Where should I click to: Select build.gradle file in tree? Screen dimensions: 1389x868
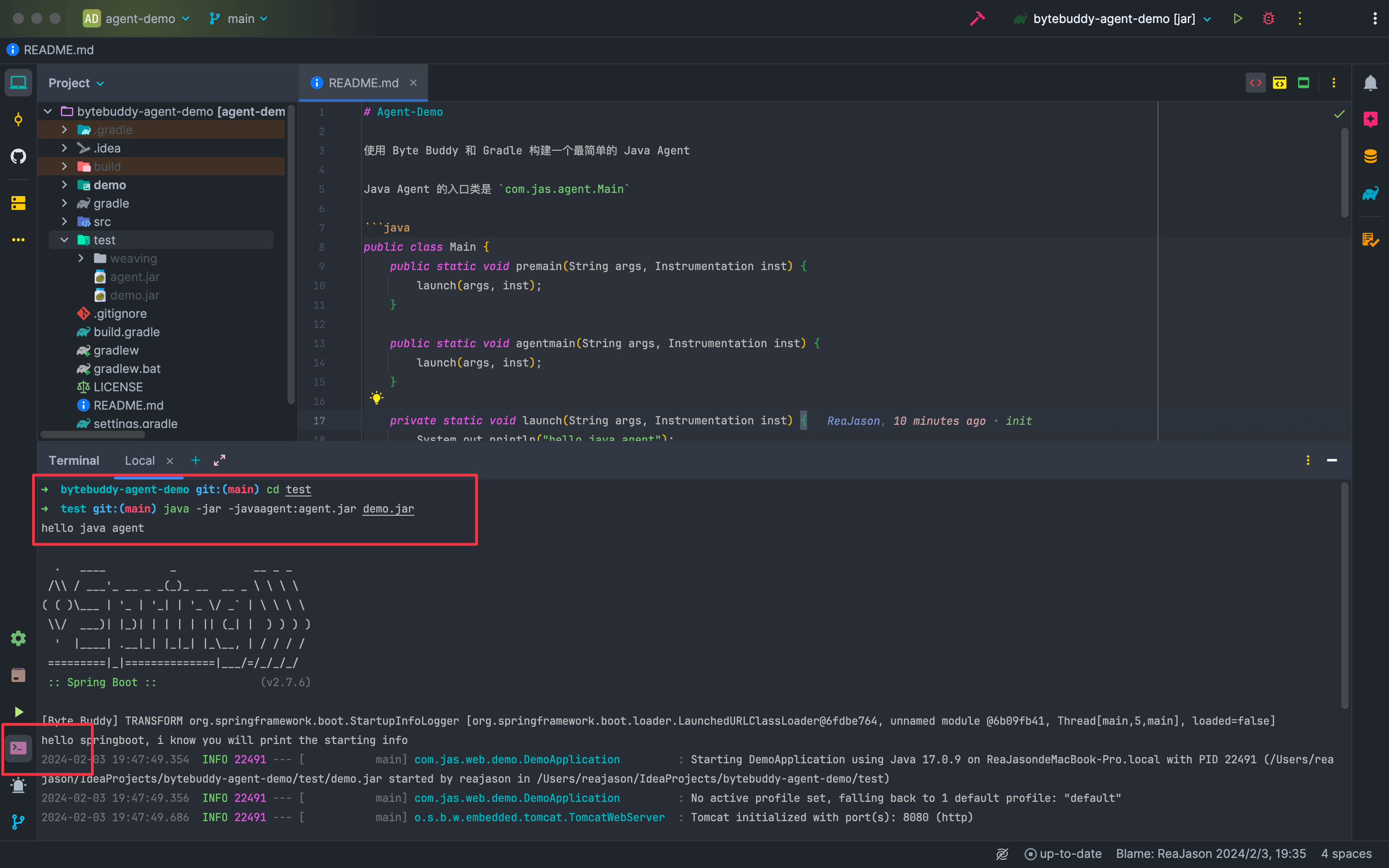[x=118, y=332]
